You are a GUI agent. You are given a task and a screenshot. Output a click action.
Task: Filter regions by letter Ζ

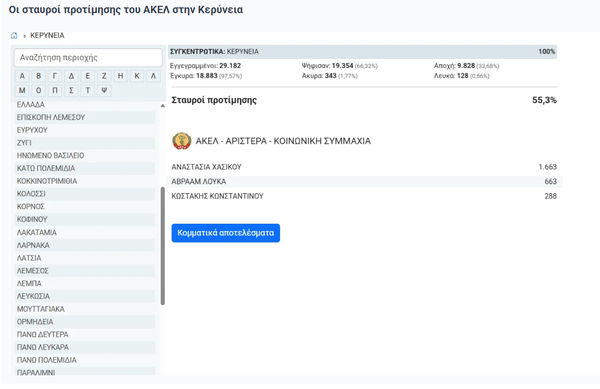(x=104, y=76)
